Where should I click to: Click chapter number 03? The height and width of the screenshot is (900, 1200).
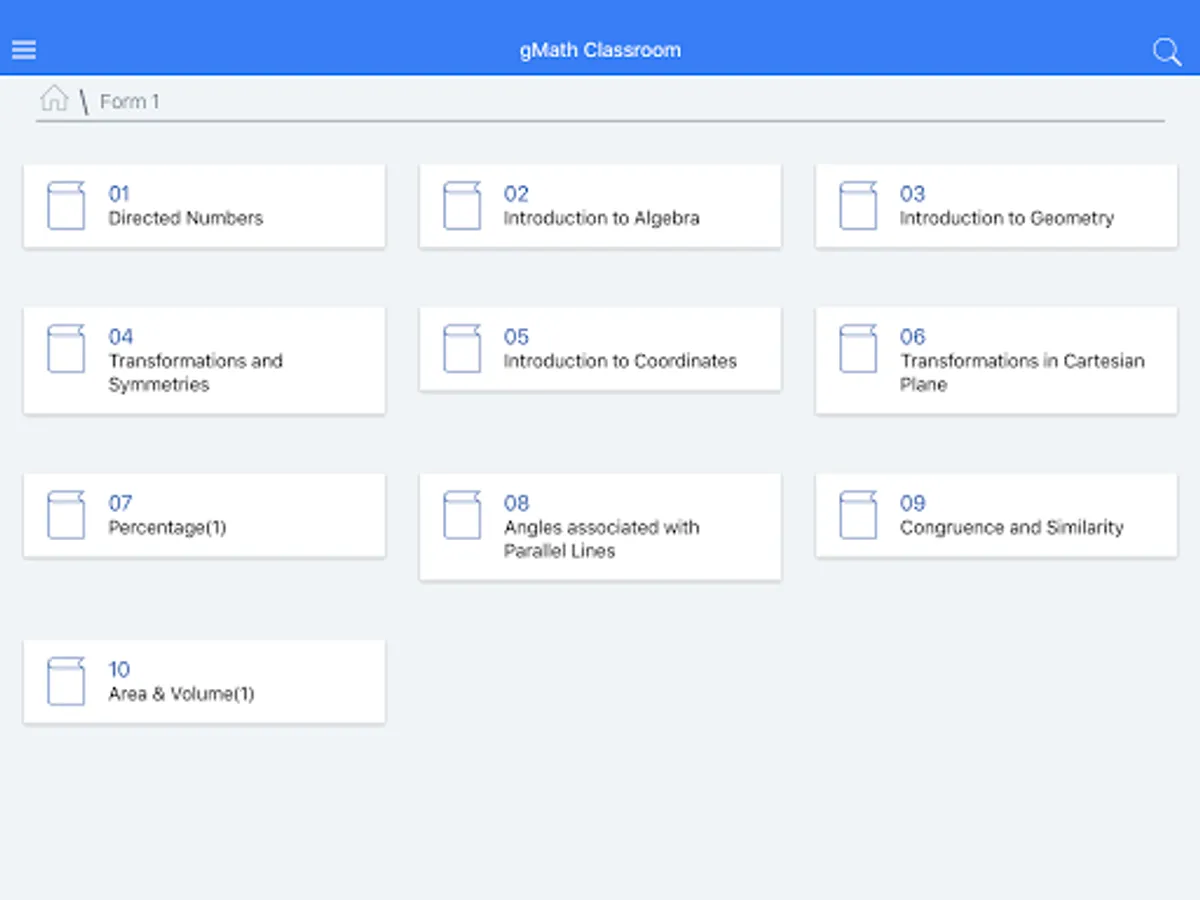coord(912,194)
